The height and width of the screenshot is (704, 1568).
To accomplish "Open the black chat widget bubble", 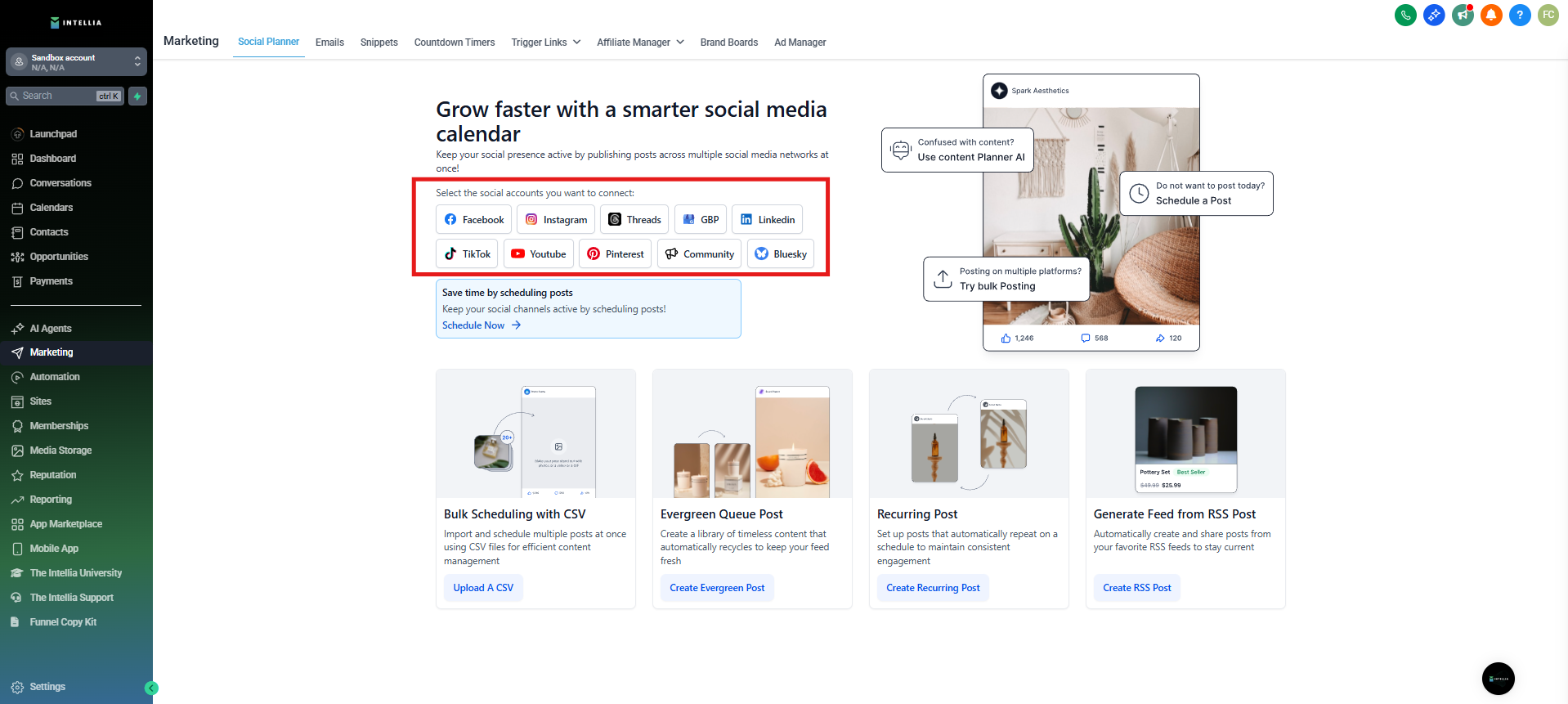I will [x=1498, y=679].
